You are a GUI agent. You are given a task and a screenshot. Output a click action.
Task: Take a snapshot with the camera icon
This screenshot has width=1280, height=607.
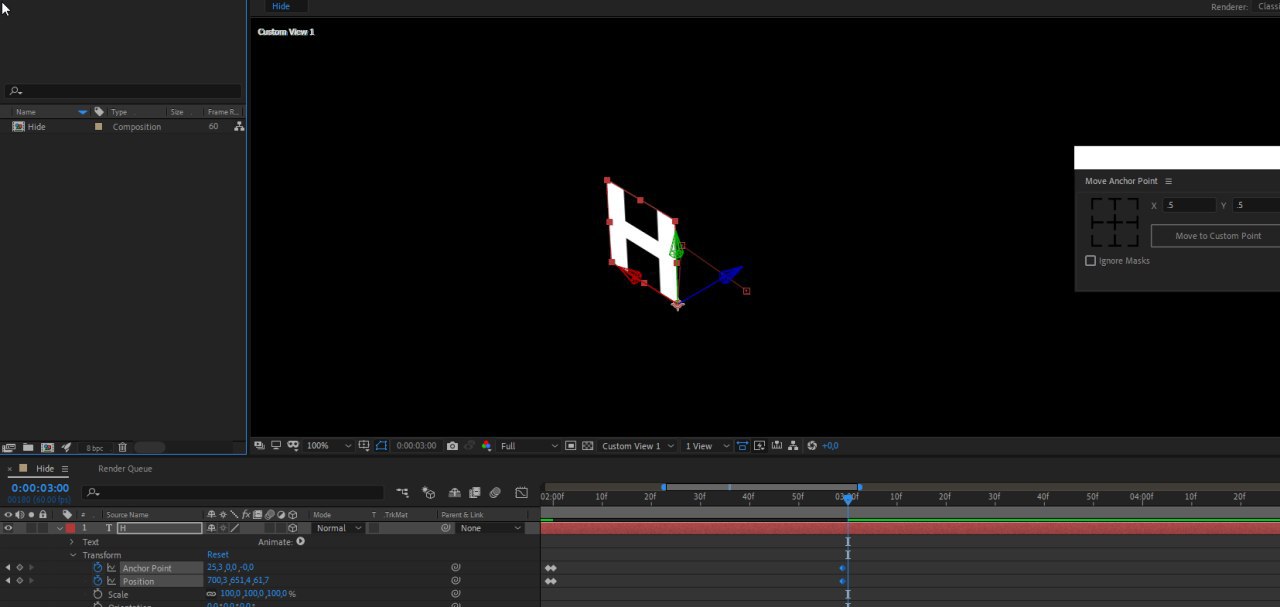(452, 446)
